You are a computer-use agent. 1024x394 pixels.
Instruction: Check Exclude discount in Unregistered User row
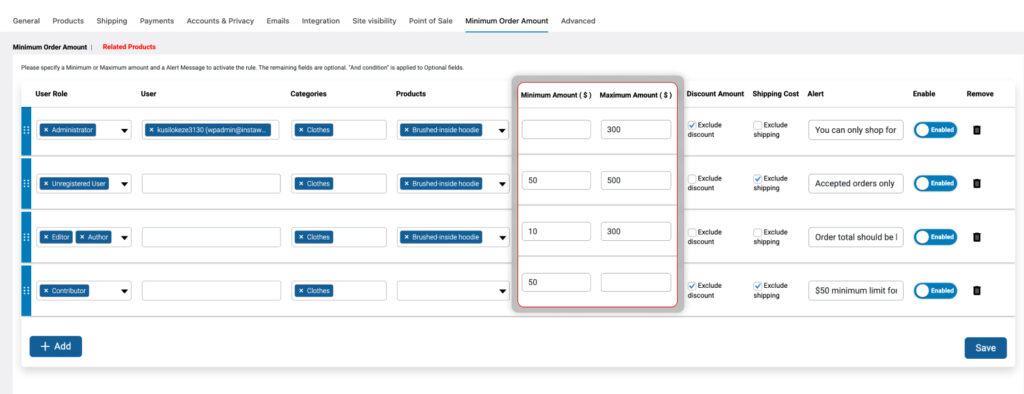[x=692, y=178]
